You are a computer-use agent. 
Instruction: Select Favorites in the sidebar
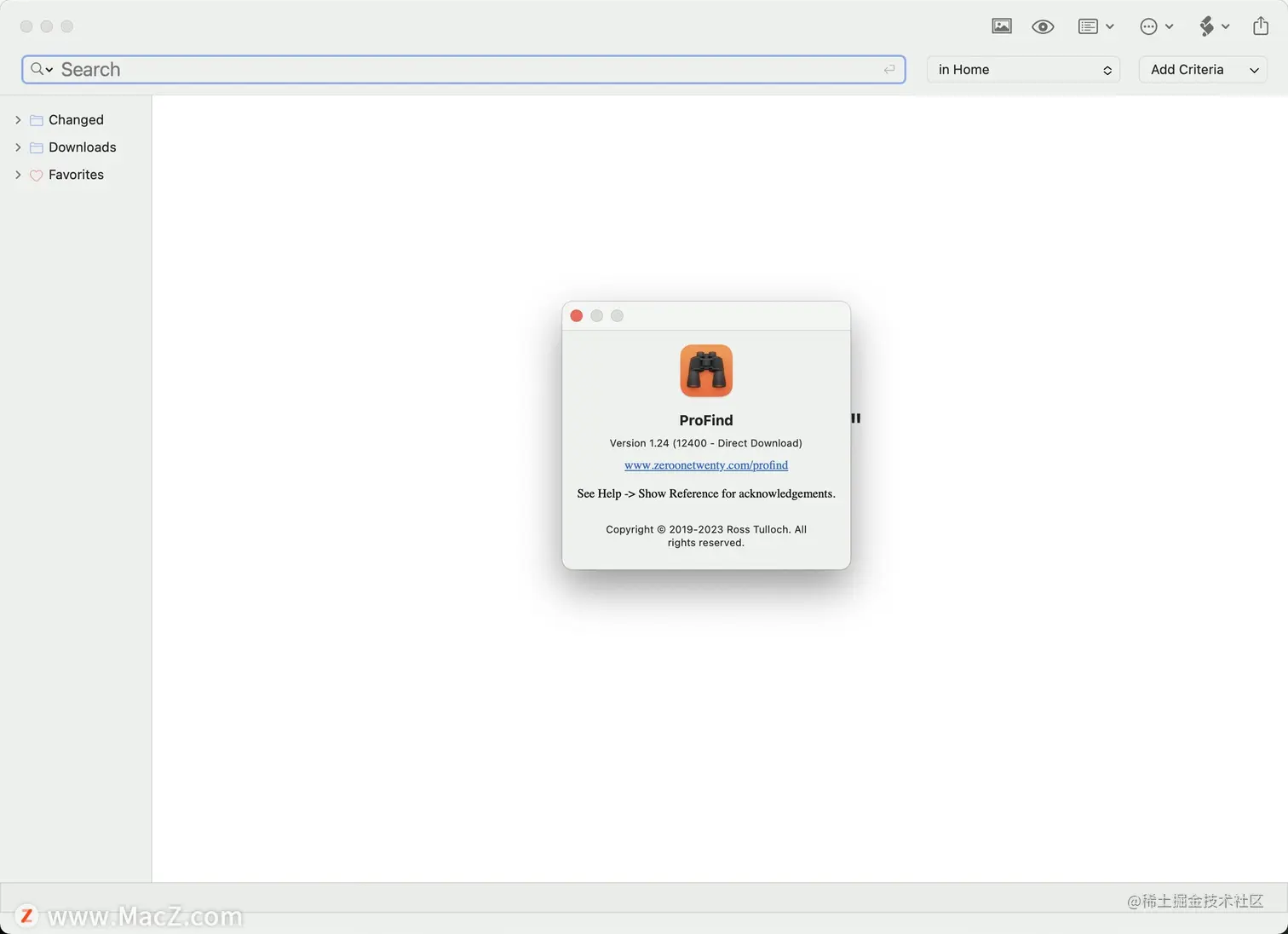click(x=76, y=175)
